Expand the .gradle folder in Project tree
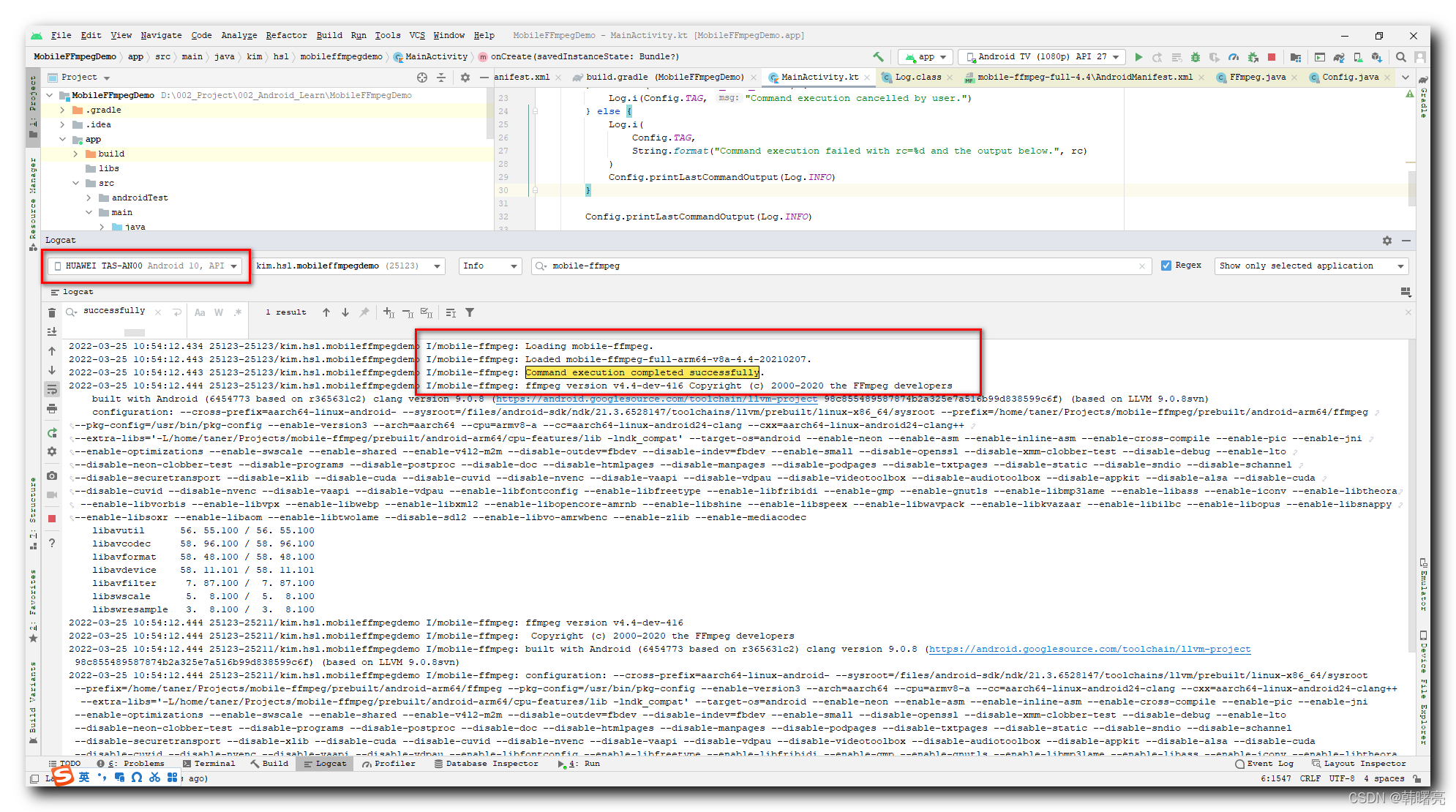Screen dimensions: 1456x812 pyautogui.click(x=63, y=110)
